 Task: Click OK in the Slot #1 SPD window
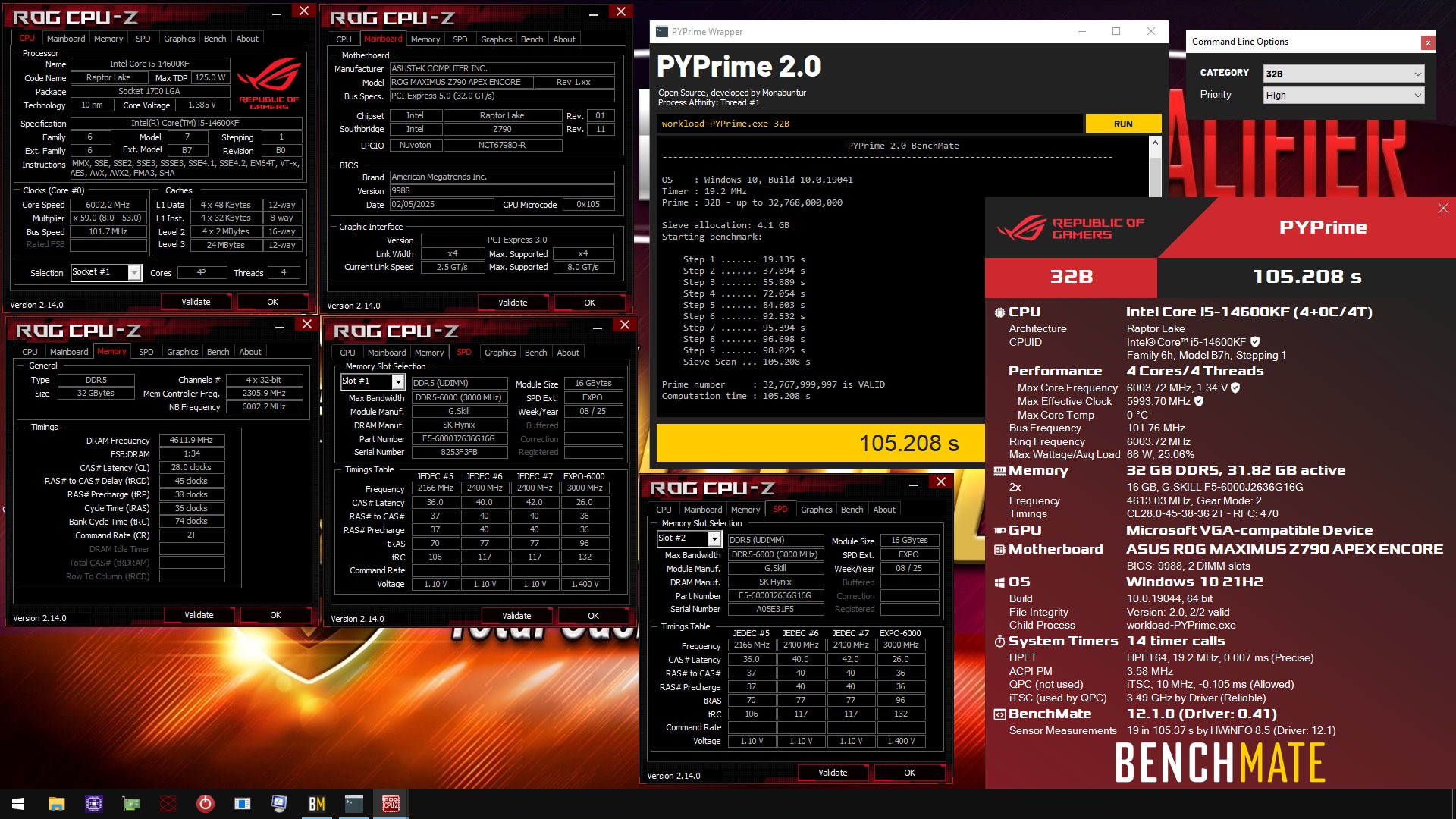pos(593,616)
